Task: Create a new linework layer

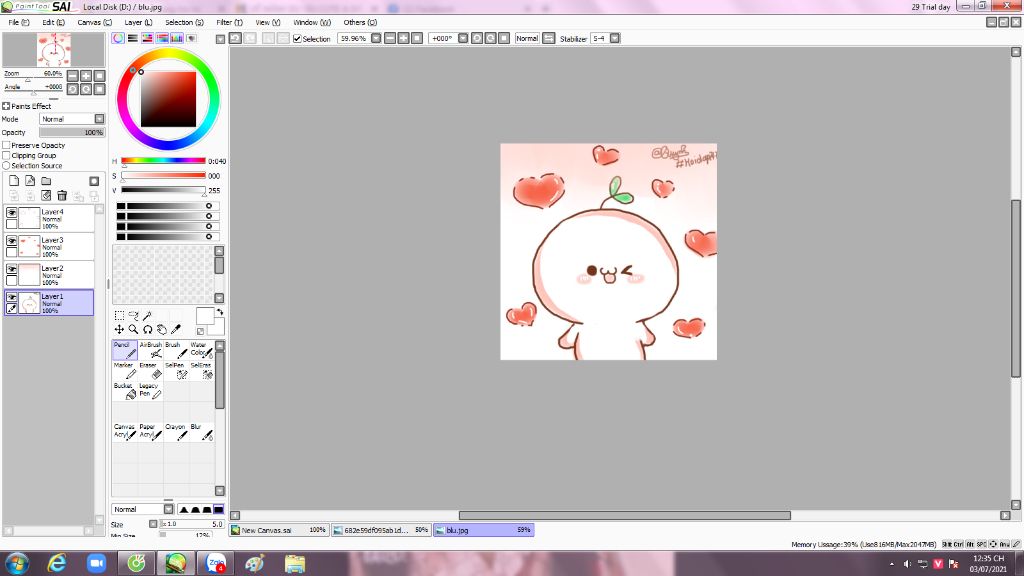Action: (x=30, y=181)
